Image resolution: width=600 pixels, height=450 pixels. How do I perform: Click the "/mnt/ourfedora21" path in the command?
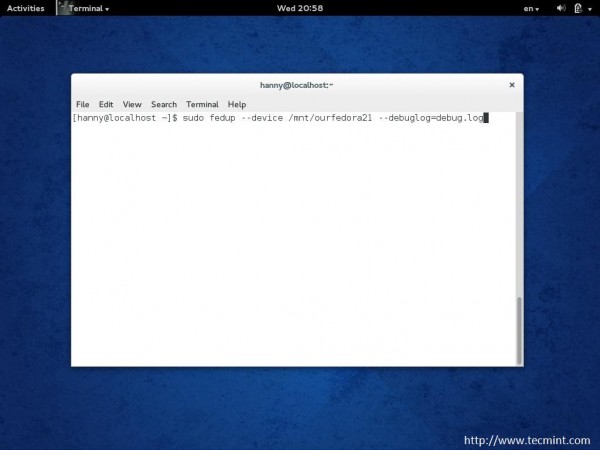click(330, 118)
